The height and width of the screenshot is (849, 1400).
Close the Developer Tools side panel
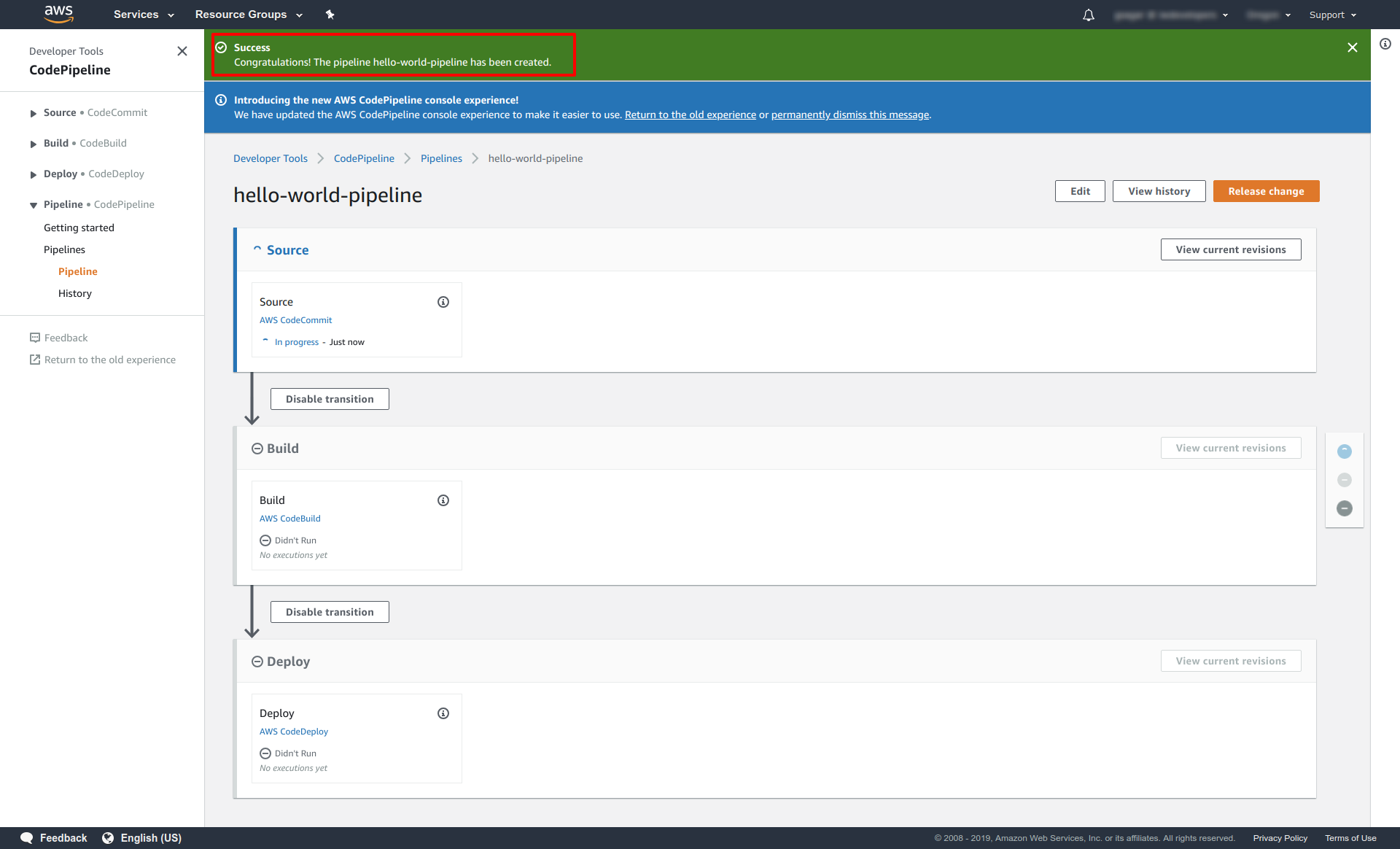(182, 51)
